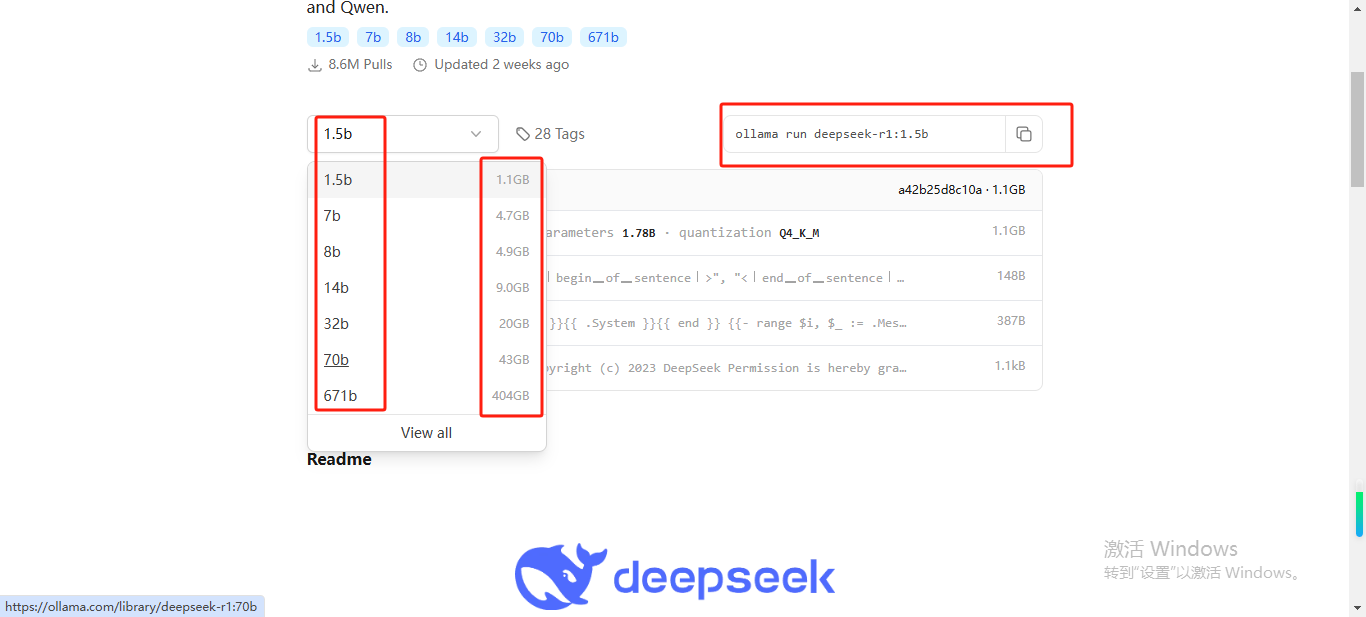Image resolution: width=1366 pixels, height=617 pixels.
Task: Click the scrollbar up arrow
Action: (x=1357, y=8)
